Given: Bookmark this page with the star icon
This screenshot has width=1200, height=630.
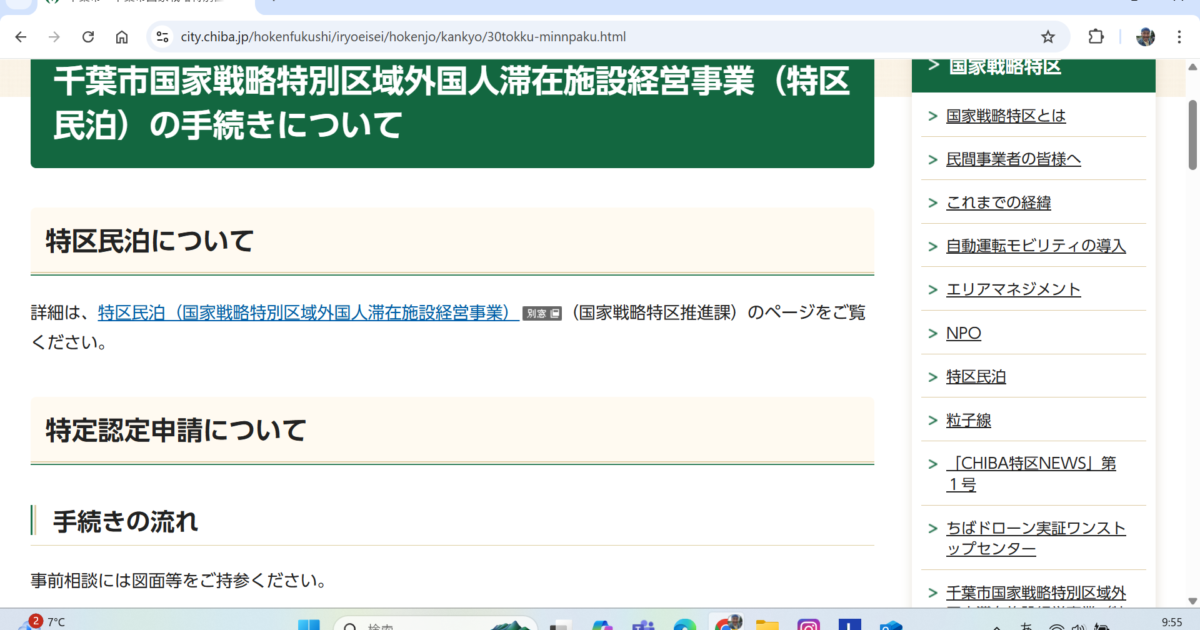Looking at the screenshot, I should (1048, 37).
